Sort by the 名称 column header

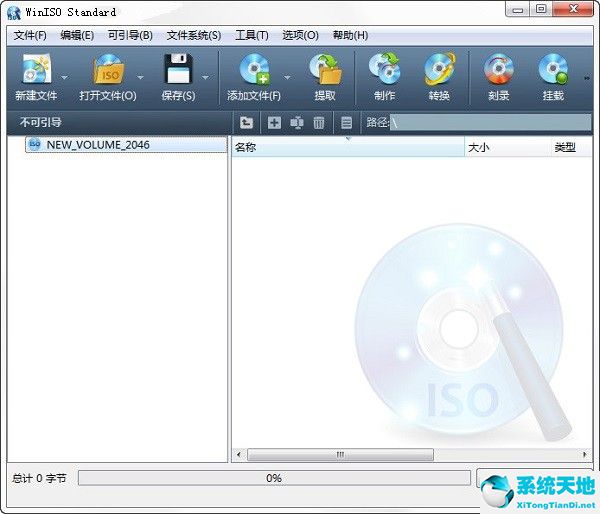346,148
